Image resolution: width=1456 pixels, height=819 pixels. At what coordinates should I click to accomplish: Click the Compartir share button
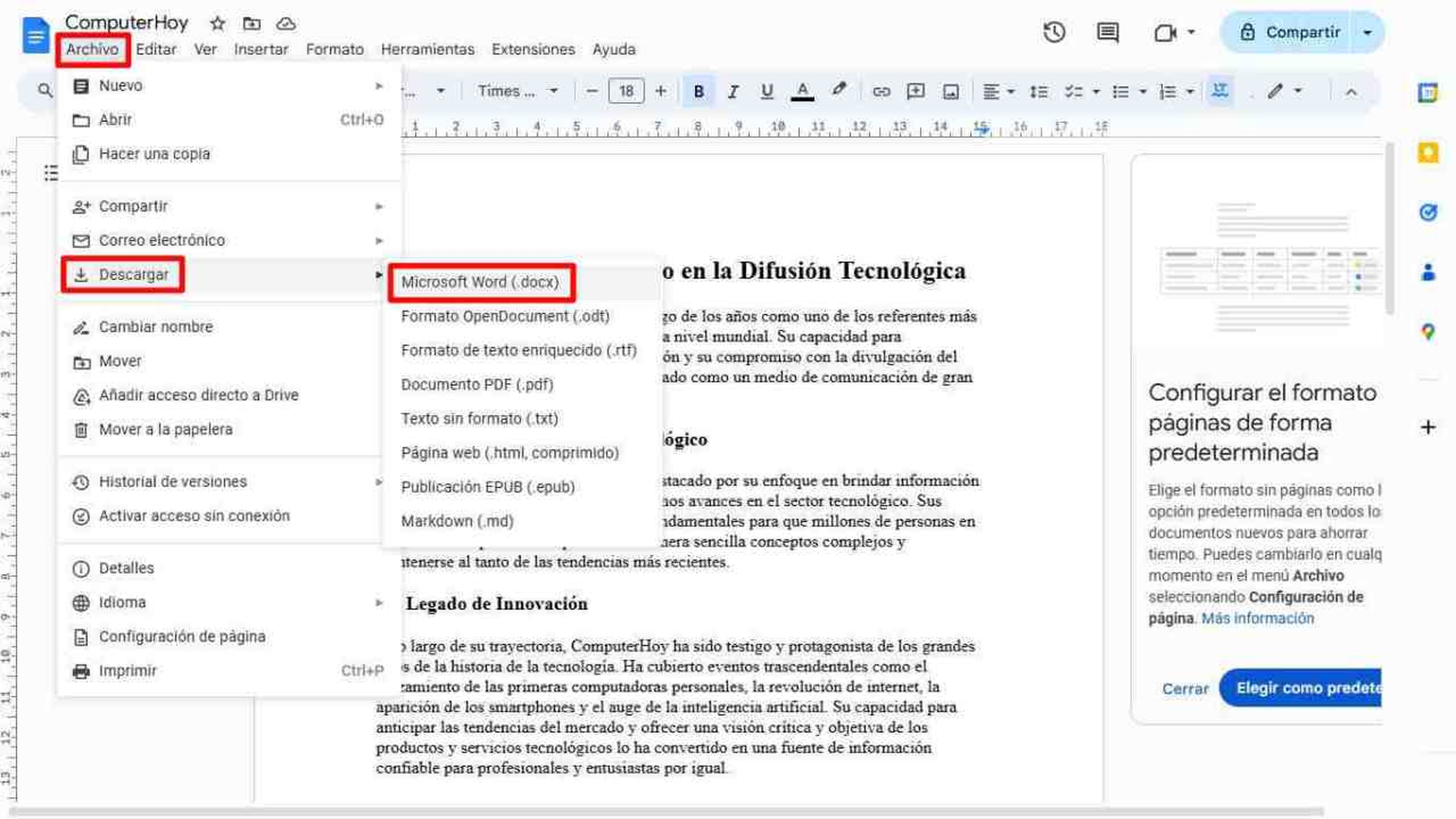(x=1288, y=32)
